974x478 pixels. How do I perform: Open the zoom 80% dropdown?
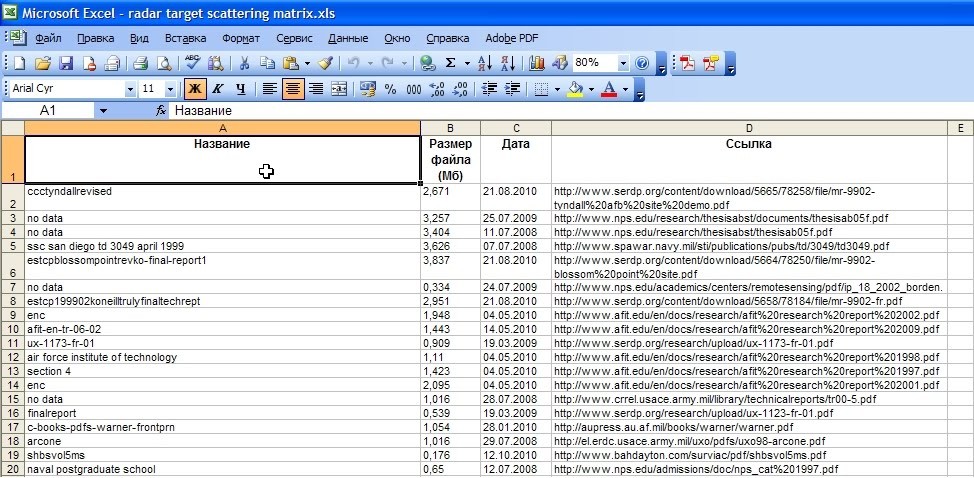pyautogui.click(x=624, y=63)
